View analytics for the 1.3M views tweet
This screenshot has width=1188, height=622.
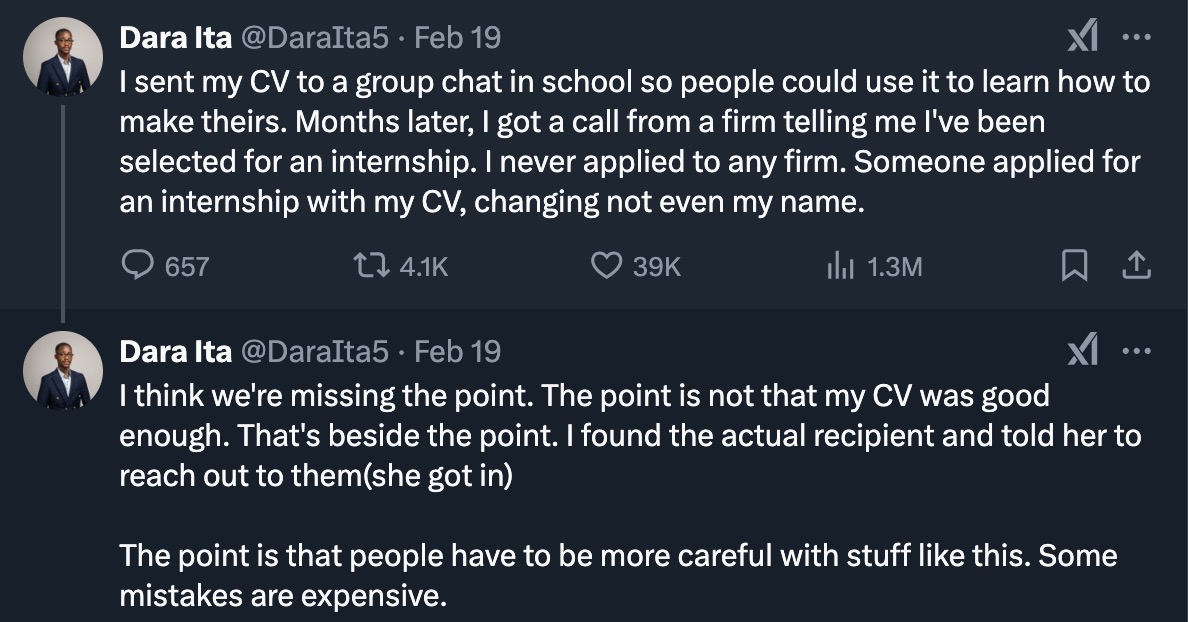tap(836, 265)
